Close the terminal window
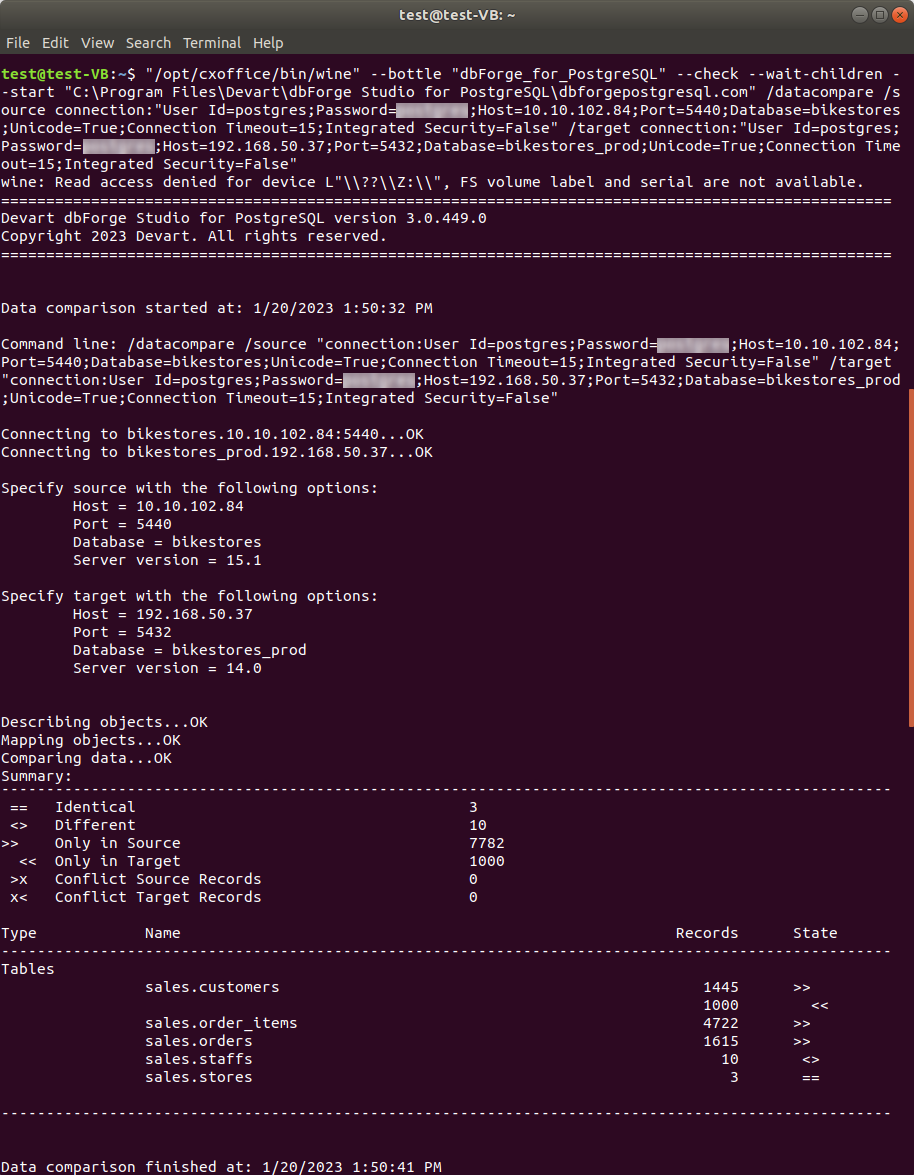 900,15
